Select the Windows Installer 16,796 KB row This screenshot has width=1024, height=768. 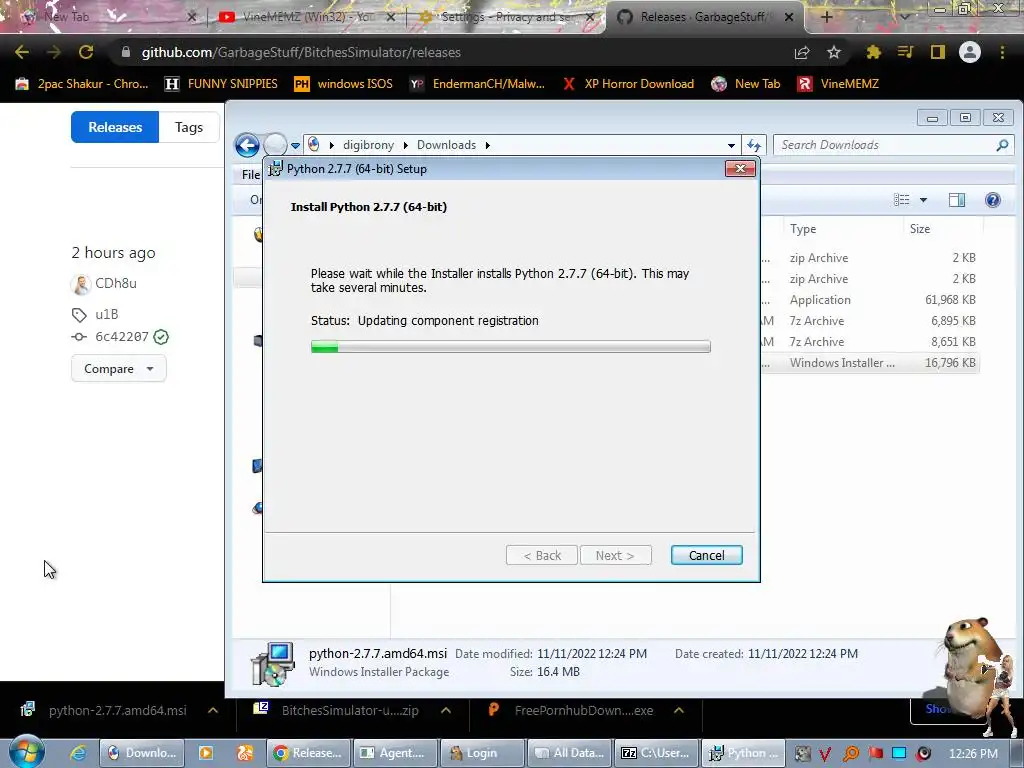[872, 362]
